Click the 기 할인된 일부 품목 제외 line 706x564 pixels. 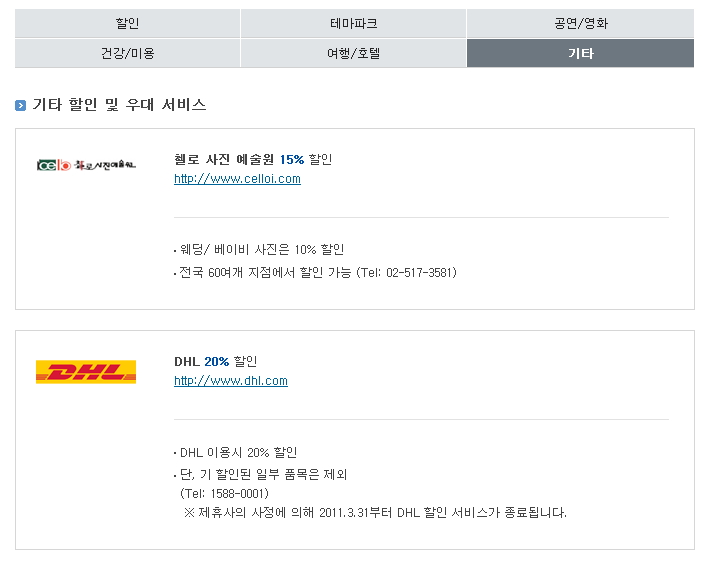(263, 474)
